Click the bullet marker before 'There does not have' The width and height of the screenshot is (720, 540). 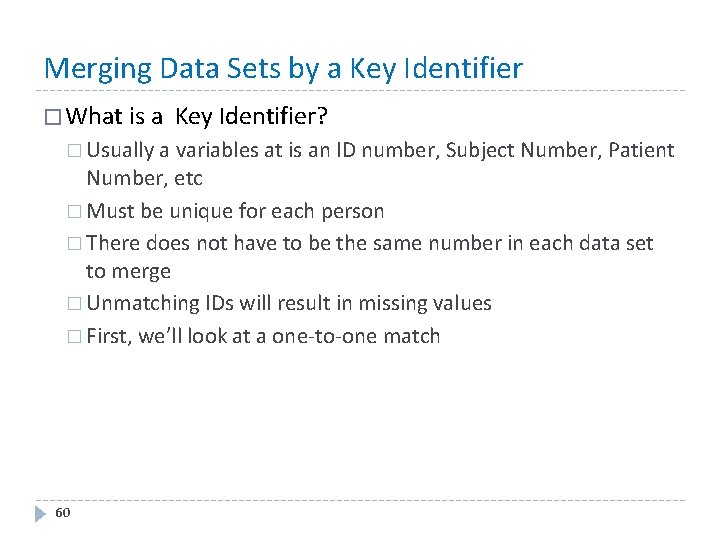tap(76, 243)
